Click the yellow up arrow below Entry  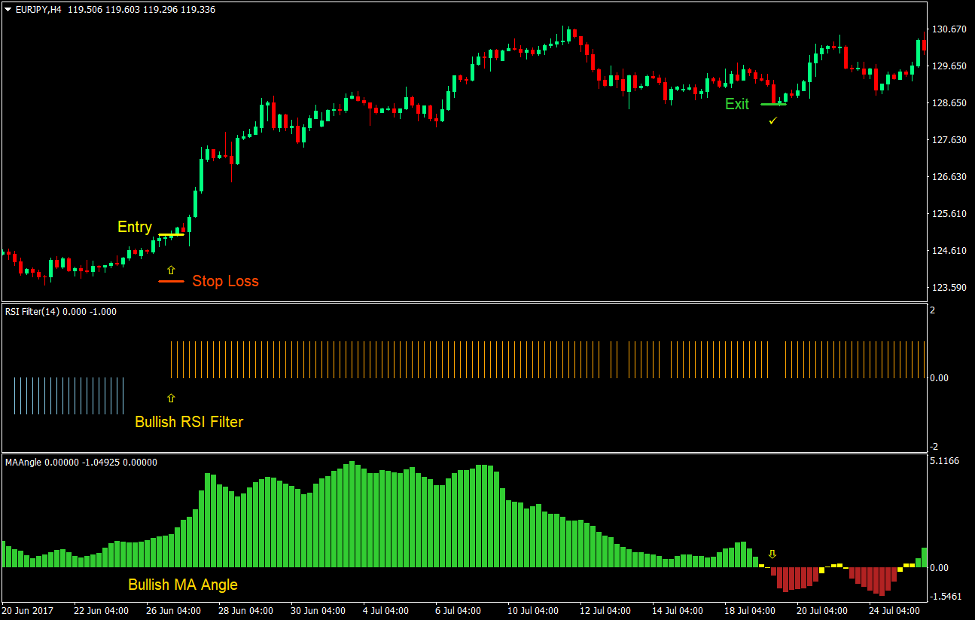point(171,268)
